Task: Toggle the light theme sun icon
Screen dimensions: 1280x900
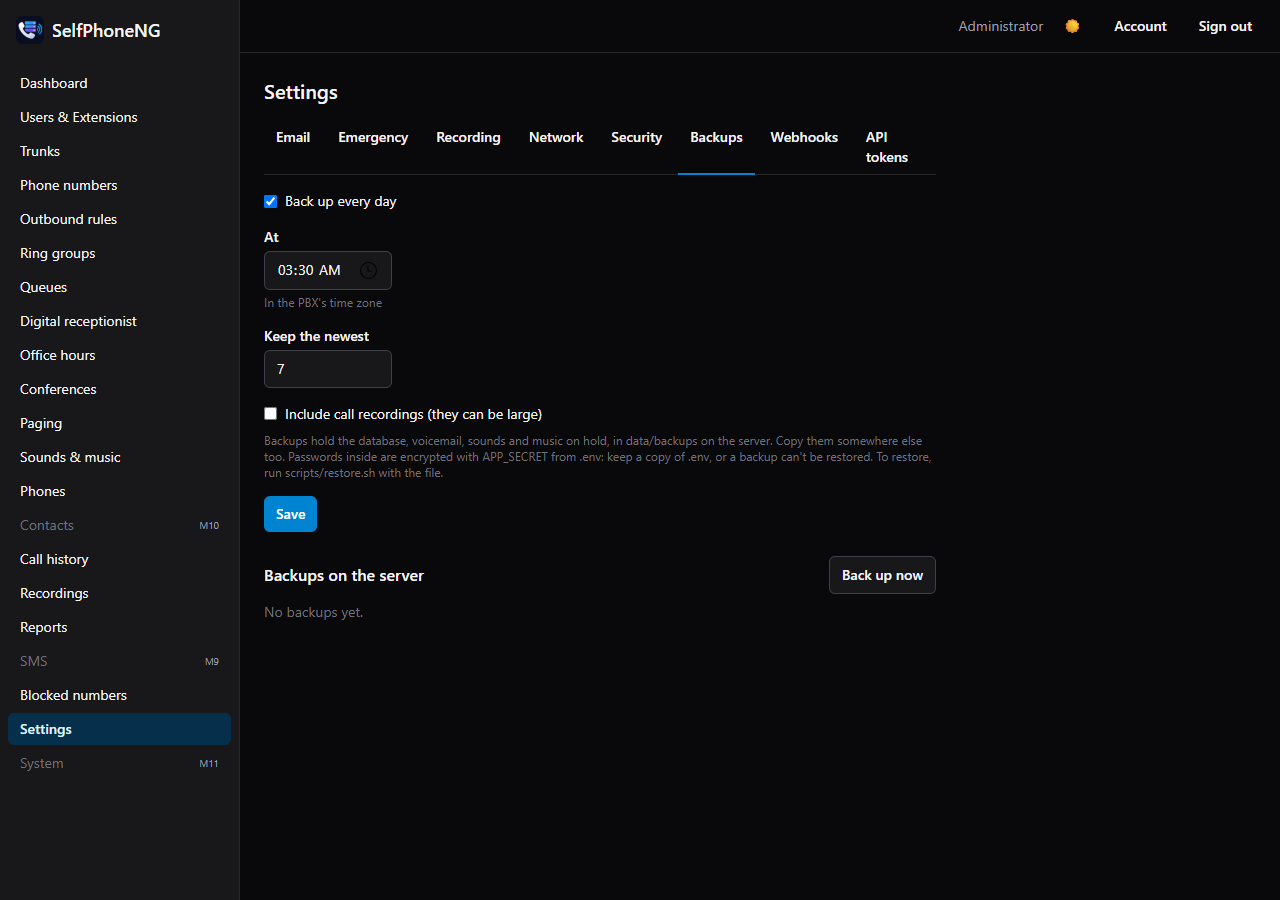Action: coord(1072,26)
